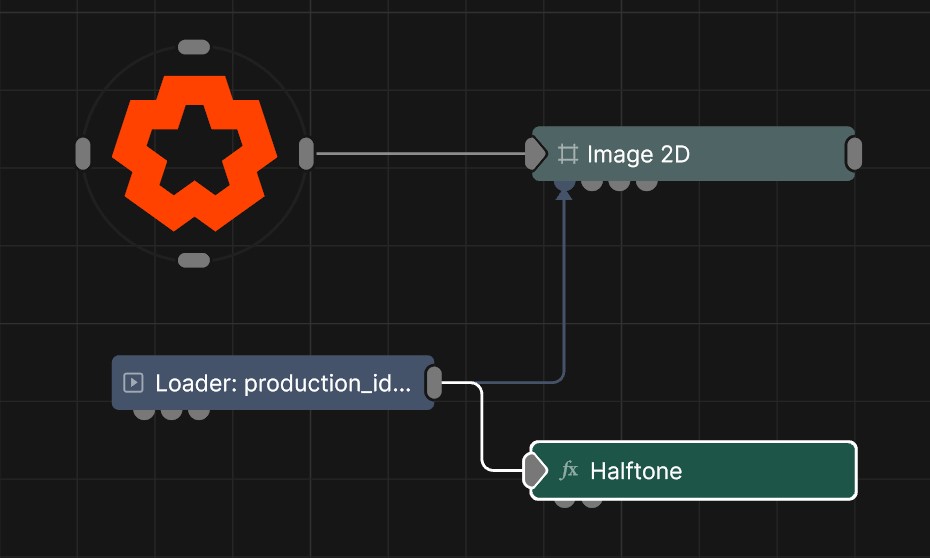This screenshot has height=558, width=930.
Task: Click the right output port of Root node
Action: 306,154
